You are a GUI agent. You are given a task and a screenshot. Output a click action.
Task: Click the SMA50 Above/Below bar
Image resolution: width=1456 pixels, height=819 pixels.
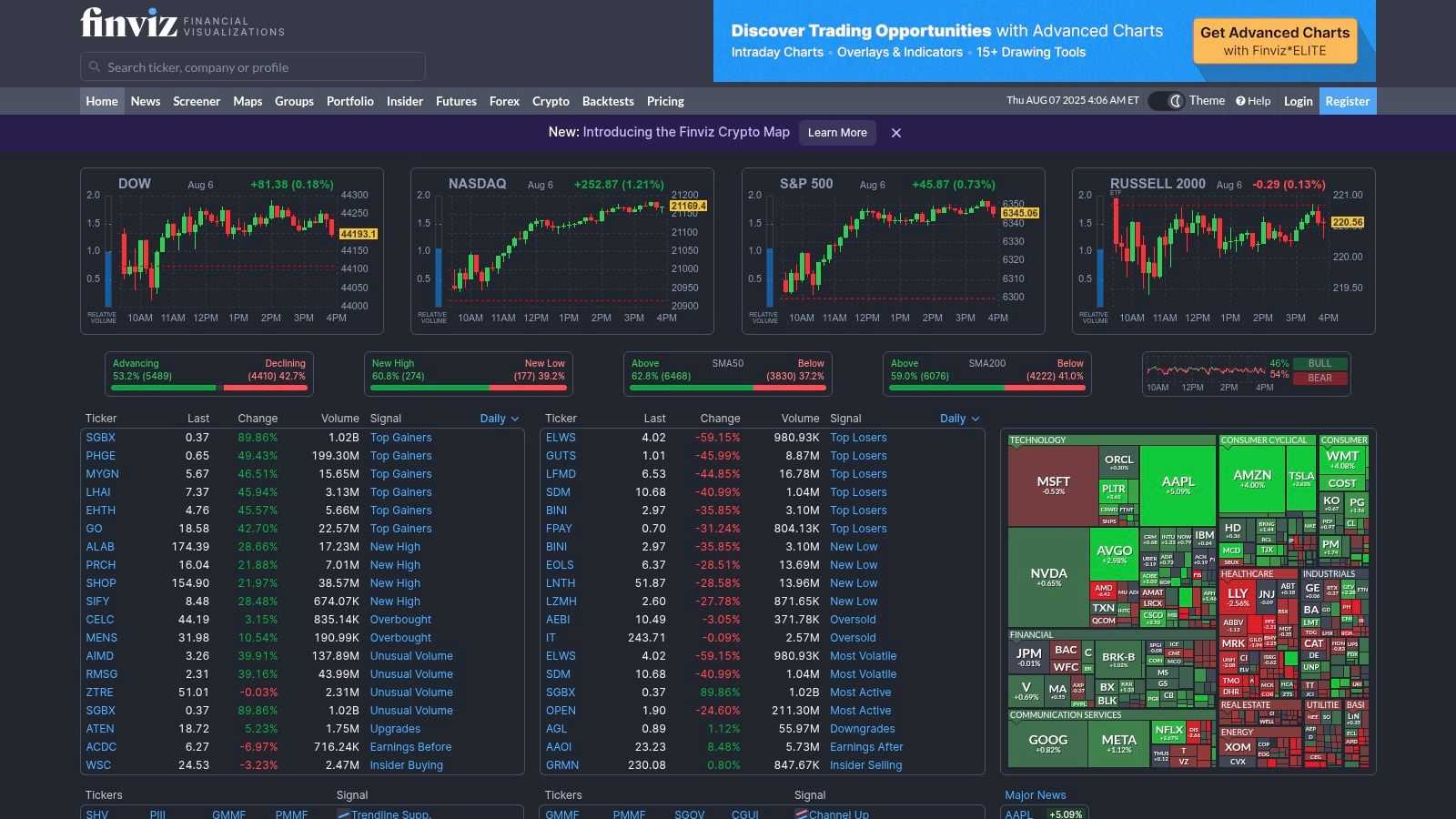[728, 388]
